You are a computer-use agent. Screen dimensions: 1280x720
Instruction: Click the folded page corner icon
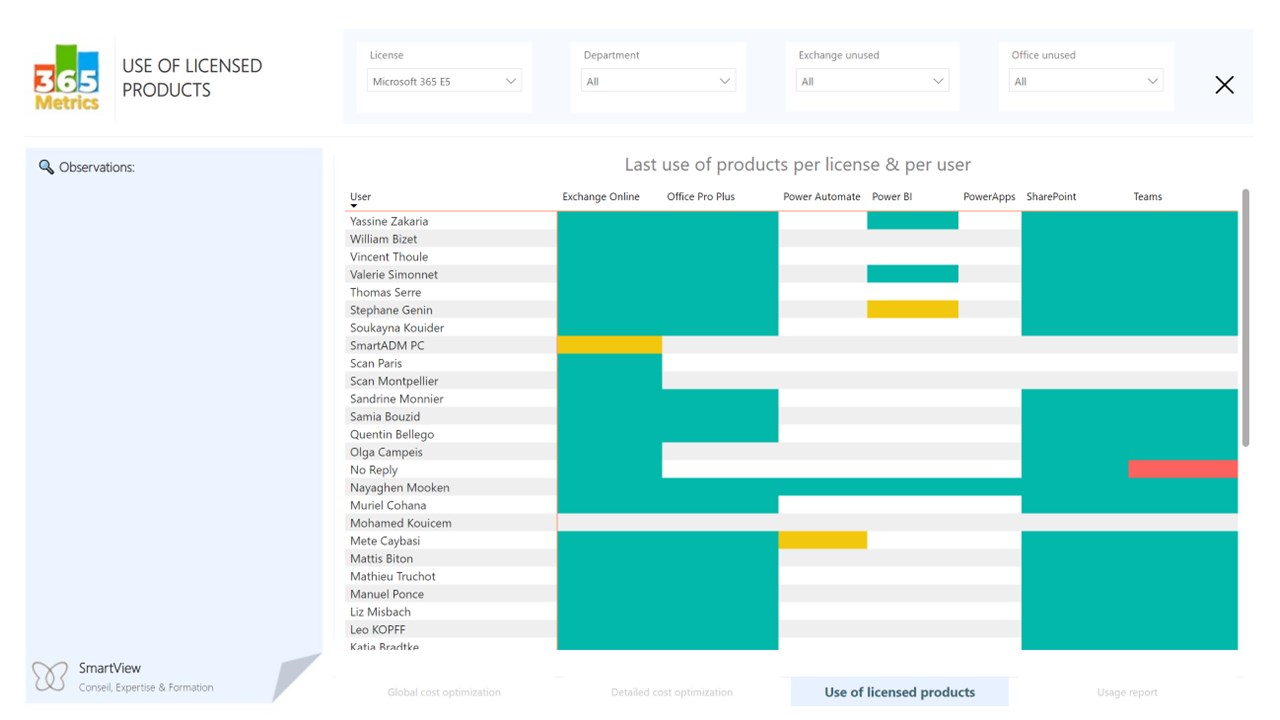click(296, 678)
